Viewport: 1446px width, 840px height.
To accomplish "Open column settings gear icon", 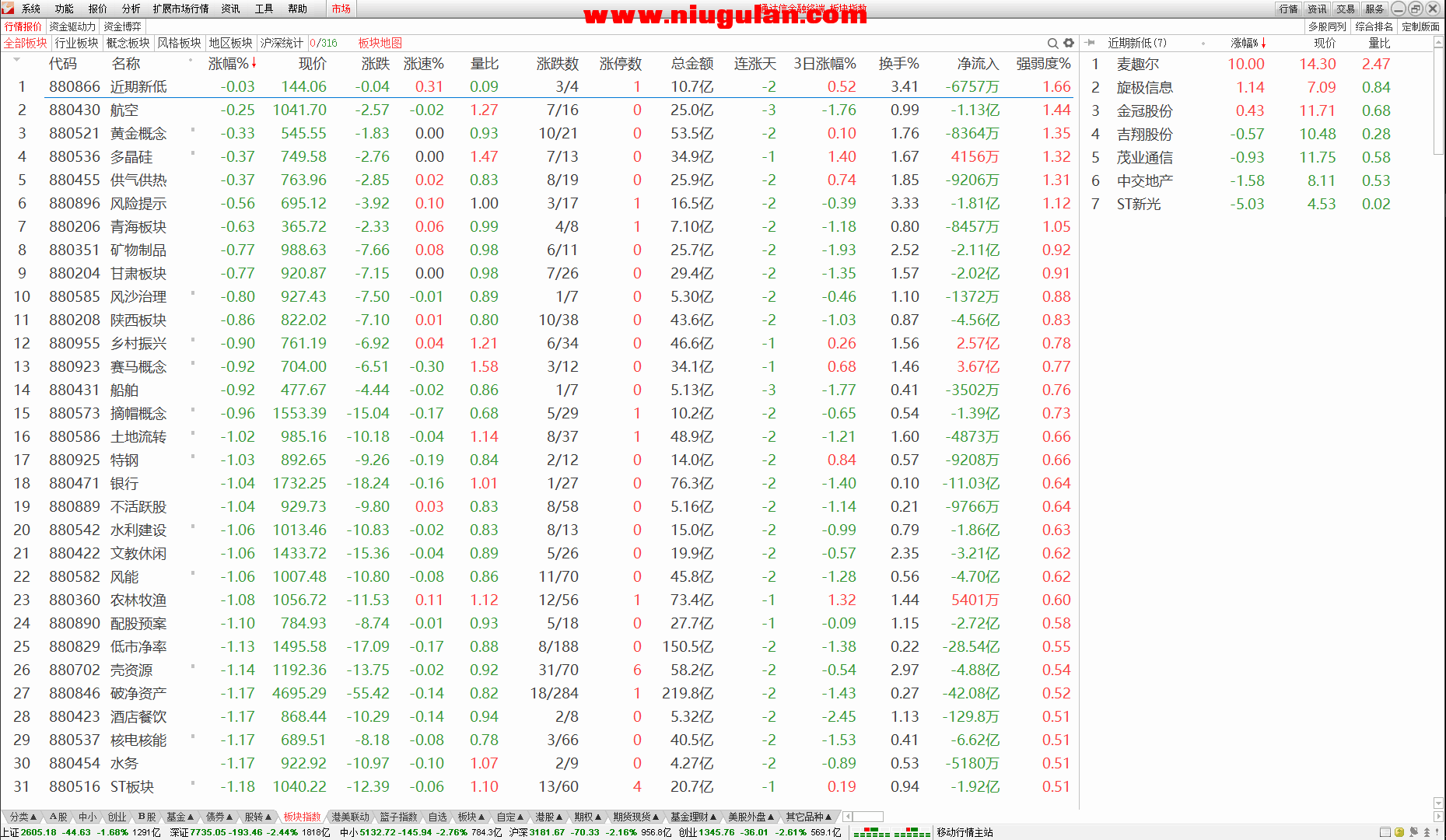I will click(1069, 44).
